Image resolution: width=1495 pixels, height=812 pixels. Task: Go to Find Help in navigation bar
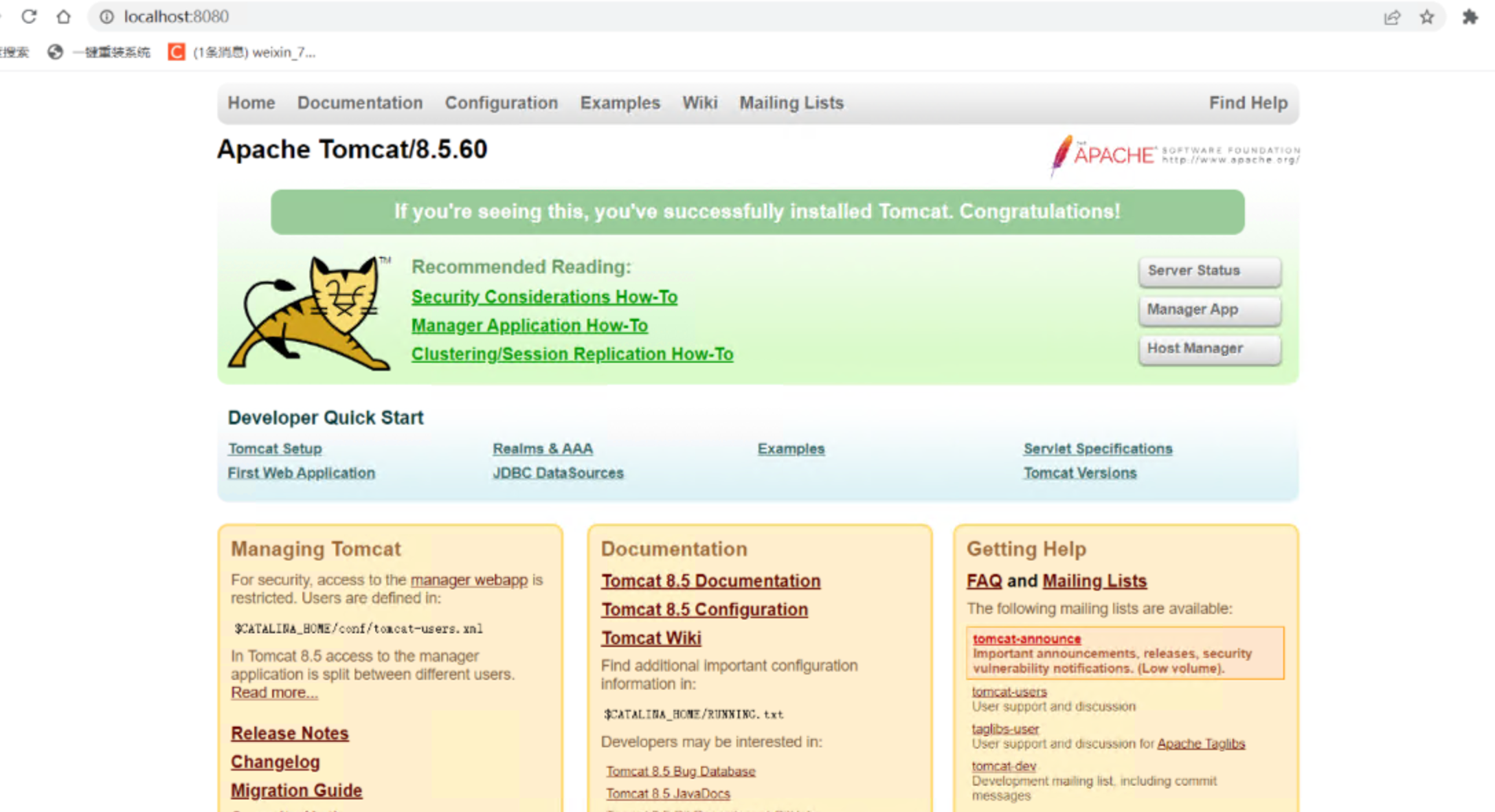1248,103
